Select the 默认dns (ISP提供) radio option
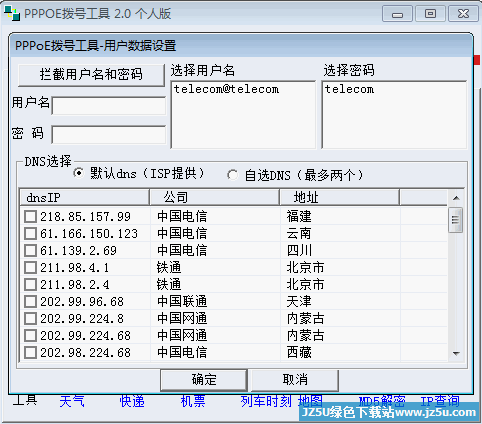Viewport: 482px width, 424px height. (79, 173)
